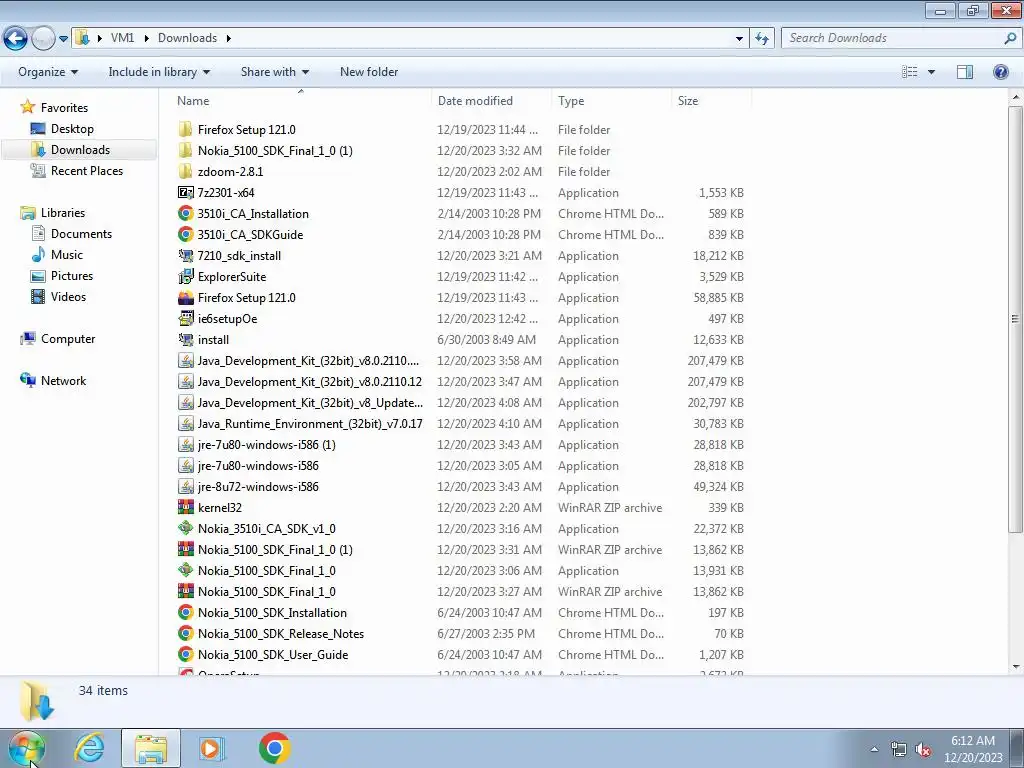
Task: Select the Firefox Setup 121.0 folder icon
Action: point(185,129)
